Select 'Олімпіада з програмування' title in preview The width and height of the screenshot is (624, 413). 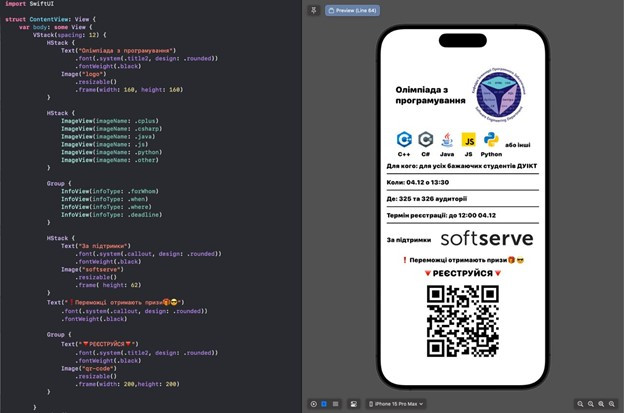click(430, 95)
